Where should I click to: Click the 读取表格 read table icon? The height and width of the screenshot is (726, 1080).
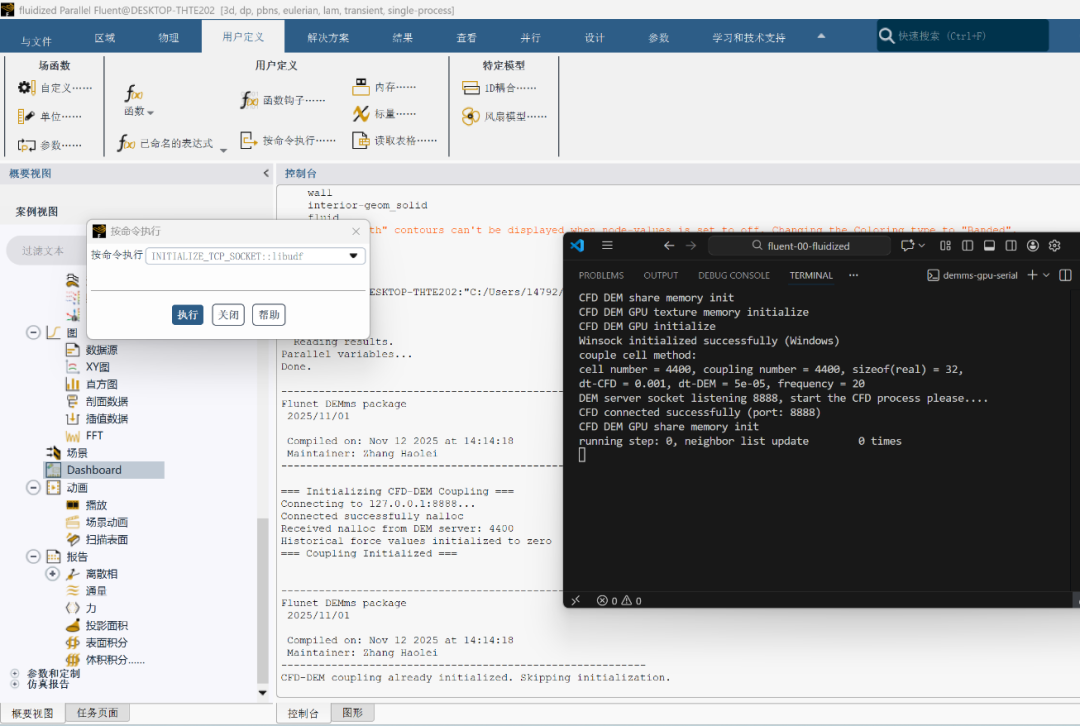(361, 140)
